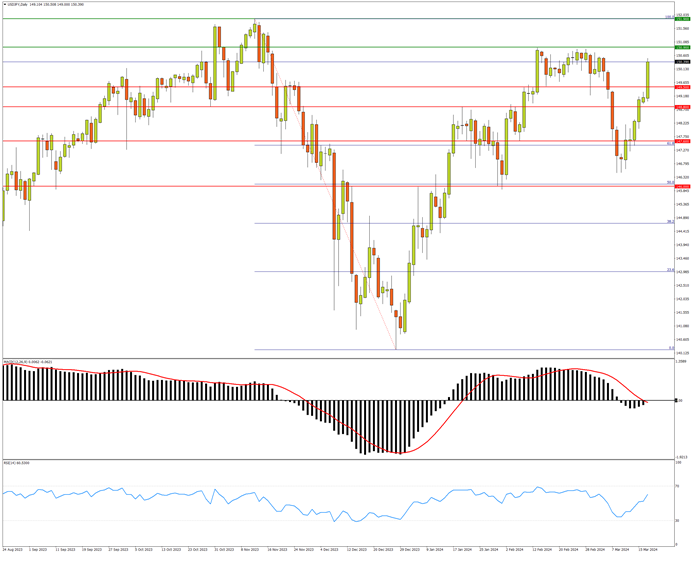The height and width of the screenshot is (561, 691).
Task: Click the Fibonacci 23.6 retracement level label
Action: [668, 270]
